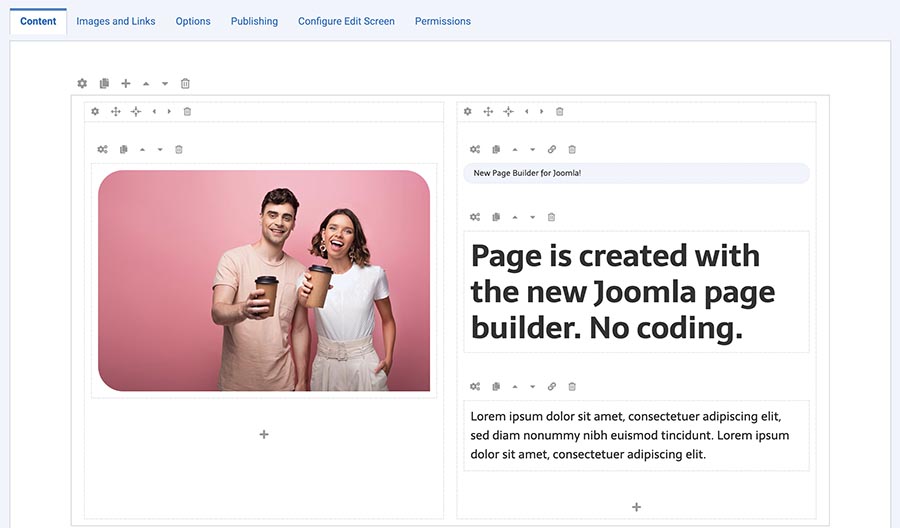The image size is (900, 528).
Task: Shift the image column right with the arrow
Action: (169, 111)
